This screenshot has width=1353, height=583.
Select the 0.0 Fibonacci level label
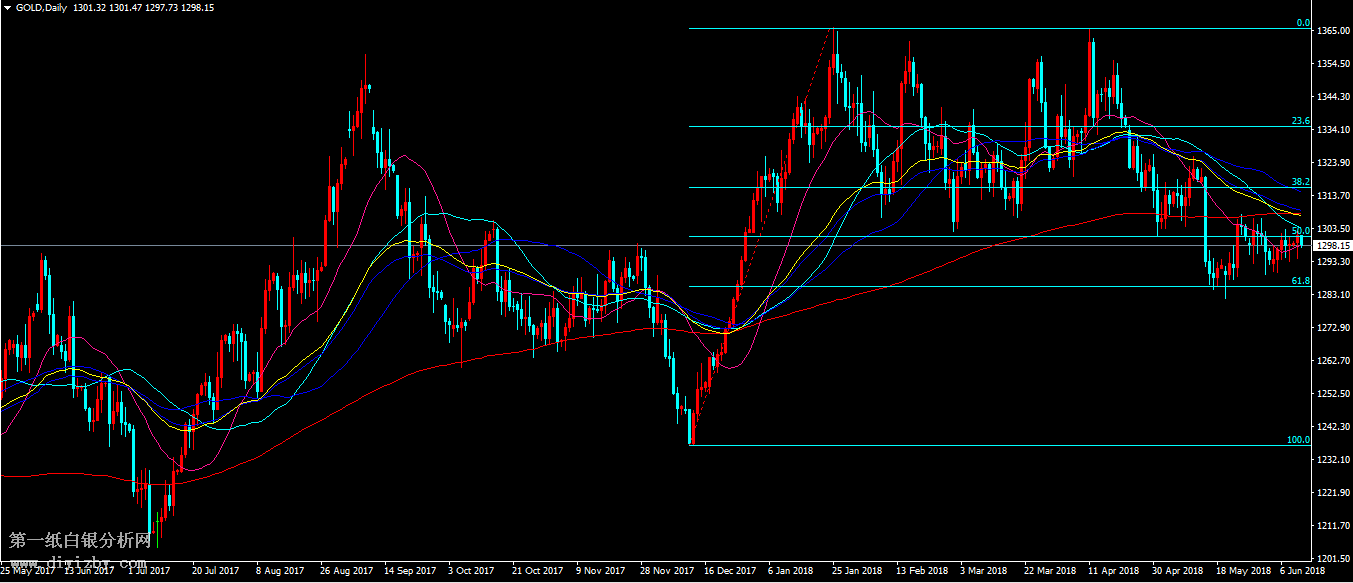coord(1303,23)
